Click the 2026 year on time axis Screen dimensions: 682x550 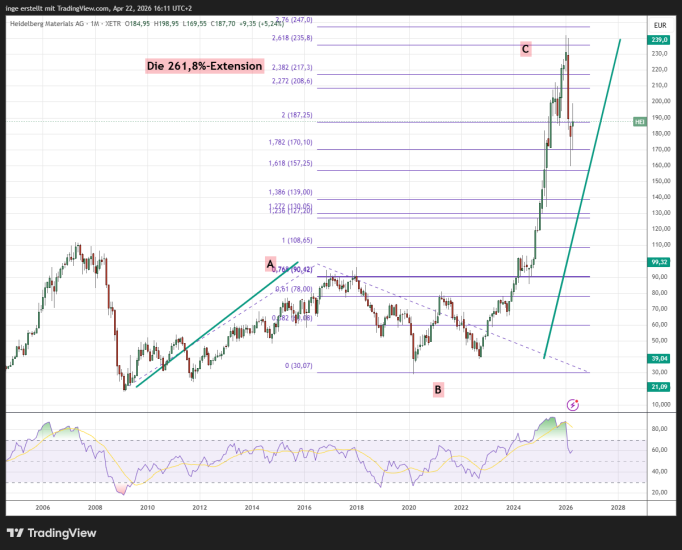tap(565, 508)
